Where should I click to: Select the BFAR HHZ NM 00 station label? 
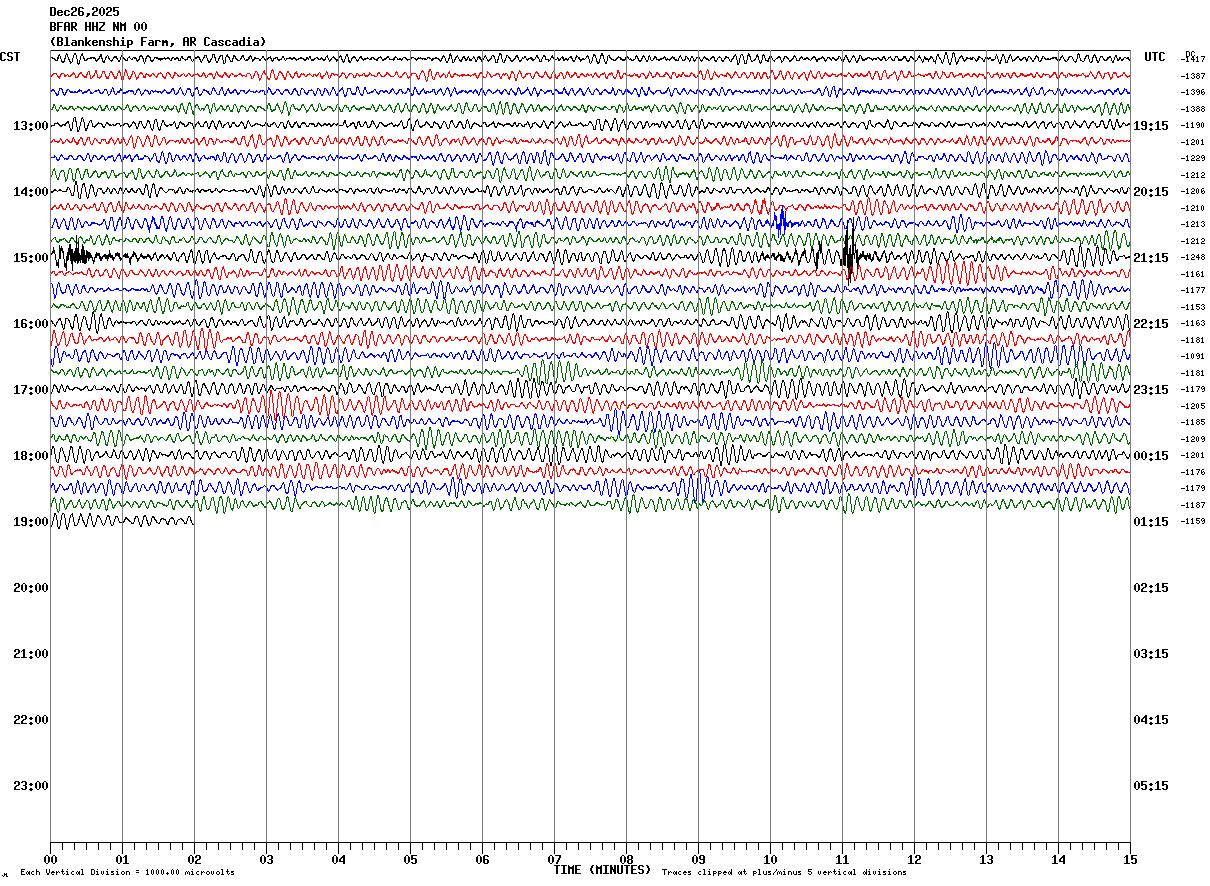point(98,27)
